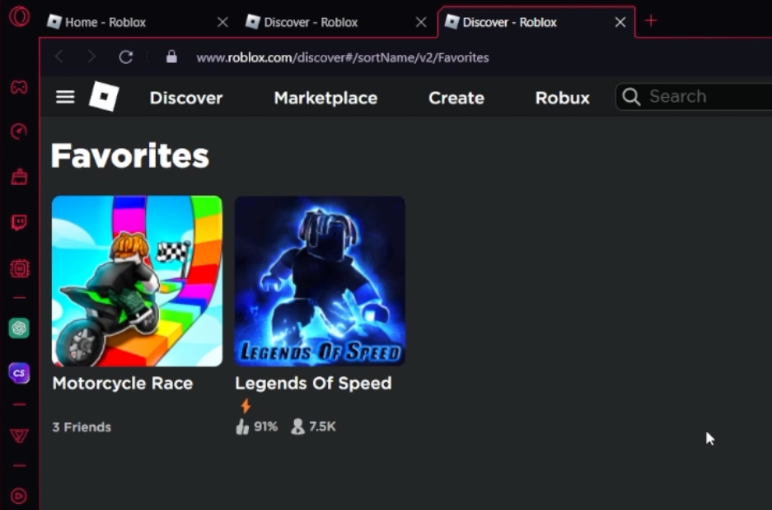Close the Home - Roblox tab
Image resolution: width=772 pixels, height=510 pixels.
[x=223, y=22]
